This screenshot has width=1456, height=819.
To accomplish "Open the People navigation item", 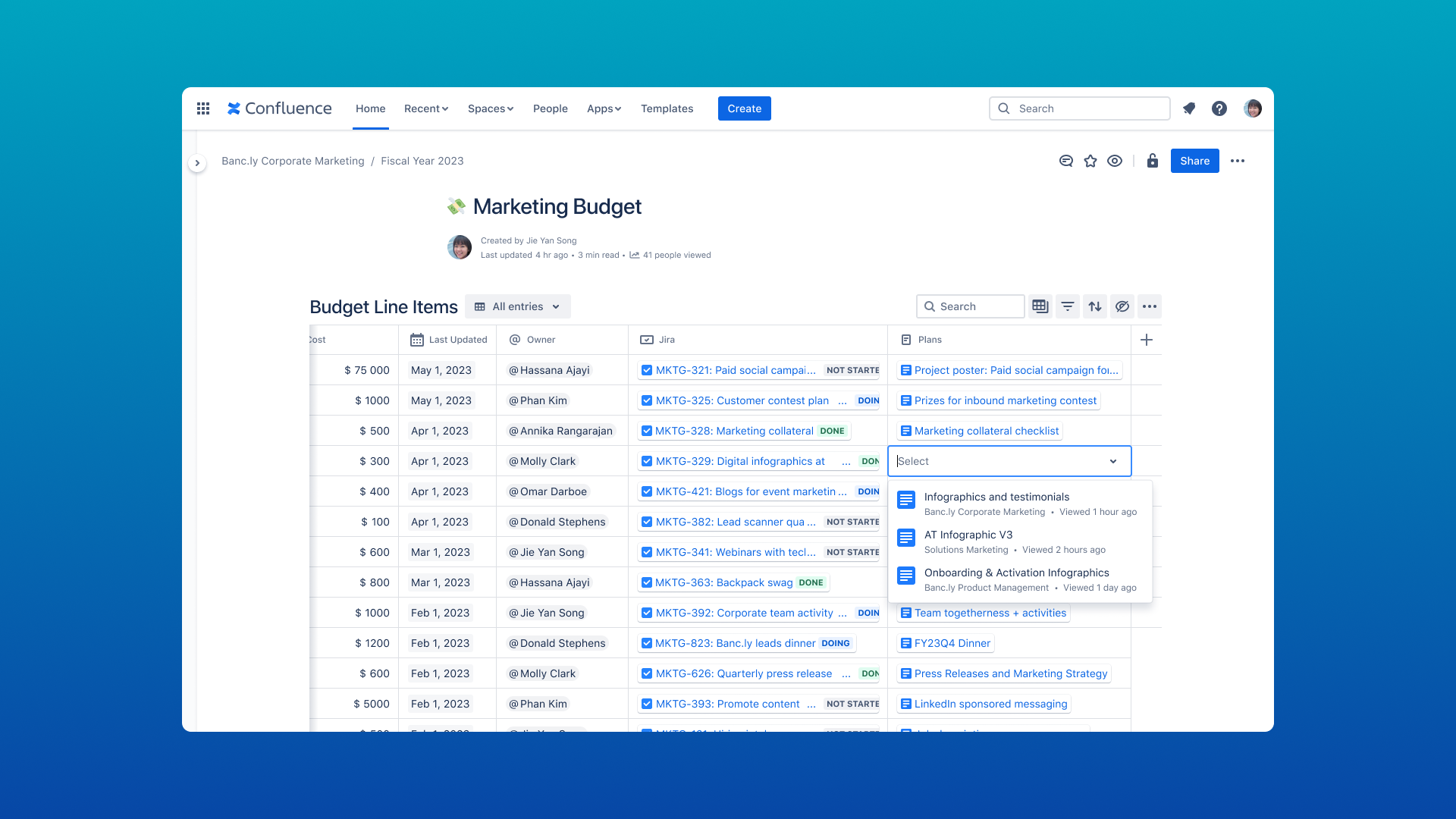I will click(550, 108).
